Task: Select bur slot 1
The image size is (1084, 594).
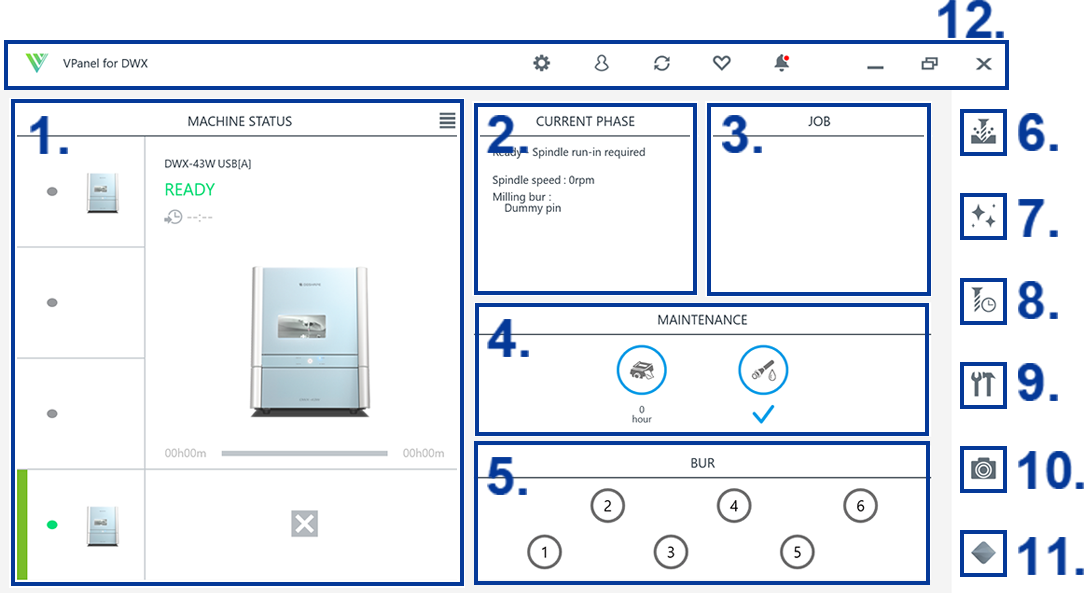Action: [544, 553]
